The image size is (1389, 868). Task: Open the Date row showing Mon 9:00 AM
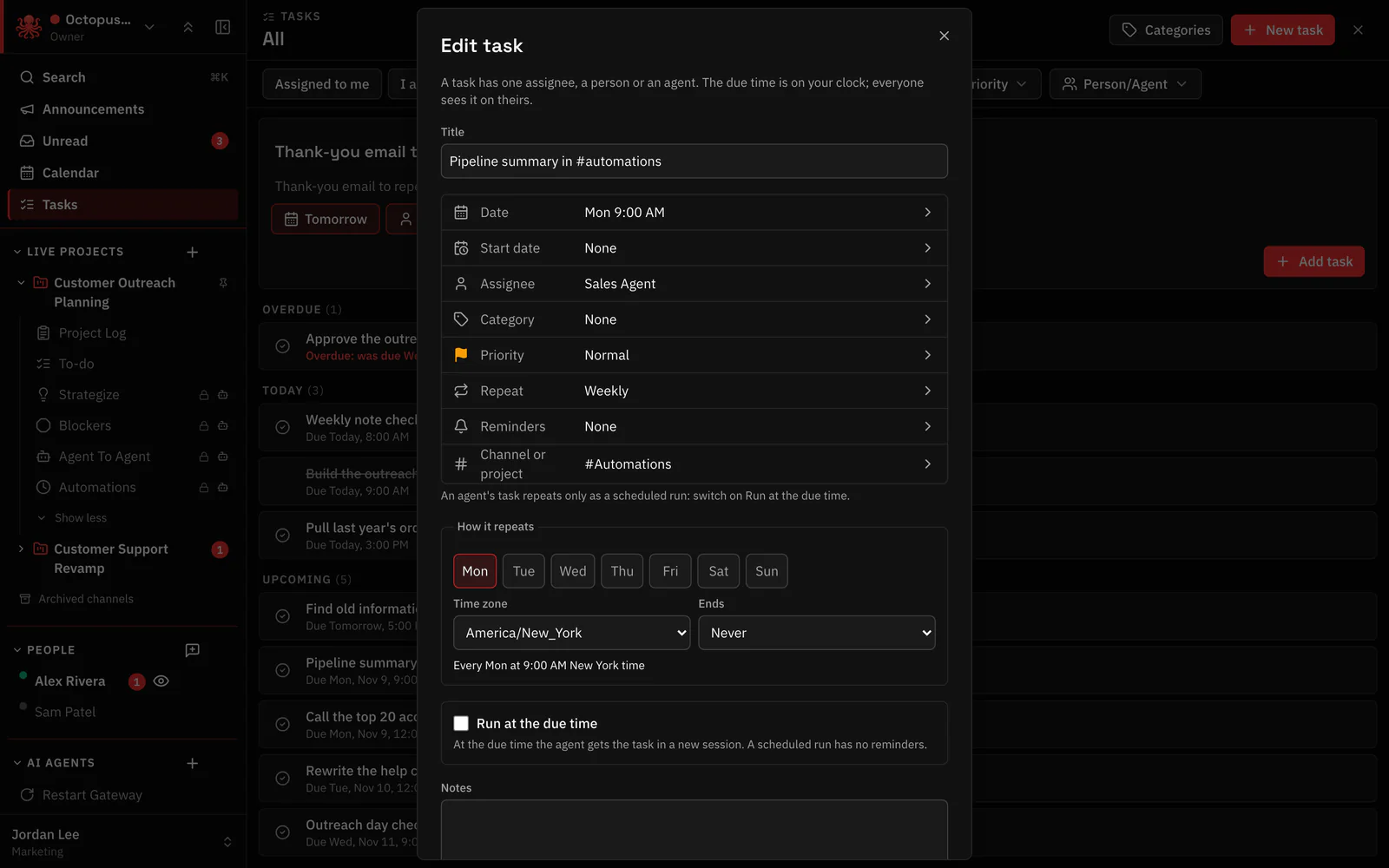[694, 213]
